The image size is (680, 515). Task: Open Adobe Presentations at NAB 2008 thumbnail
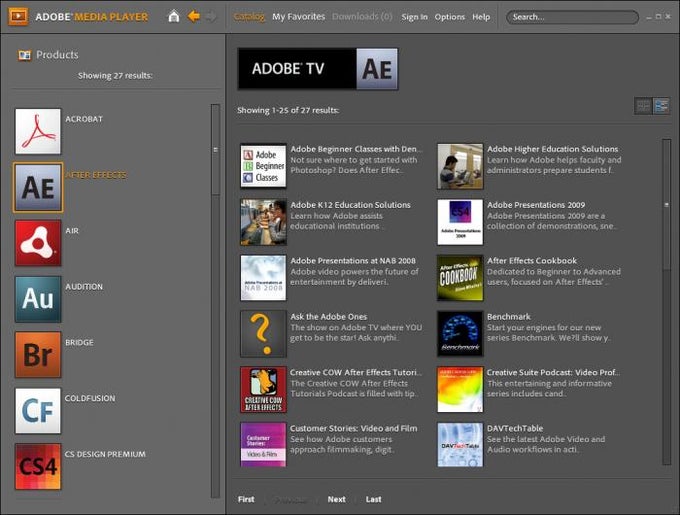263,278
